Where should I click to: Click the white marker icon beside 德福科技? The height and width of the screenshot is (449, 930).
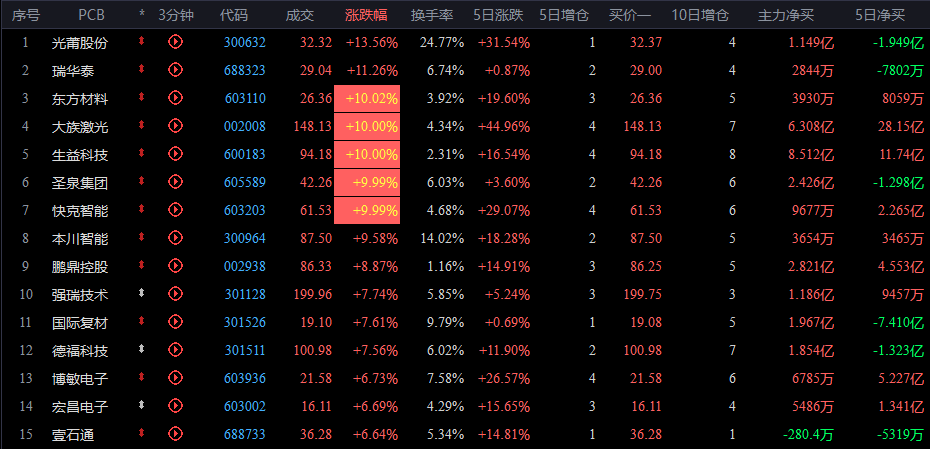(x=141, y=350)
